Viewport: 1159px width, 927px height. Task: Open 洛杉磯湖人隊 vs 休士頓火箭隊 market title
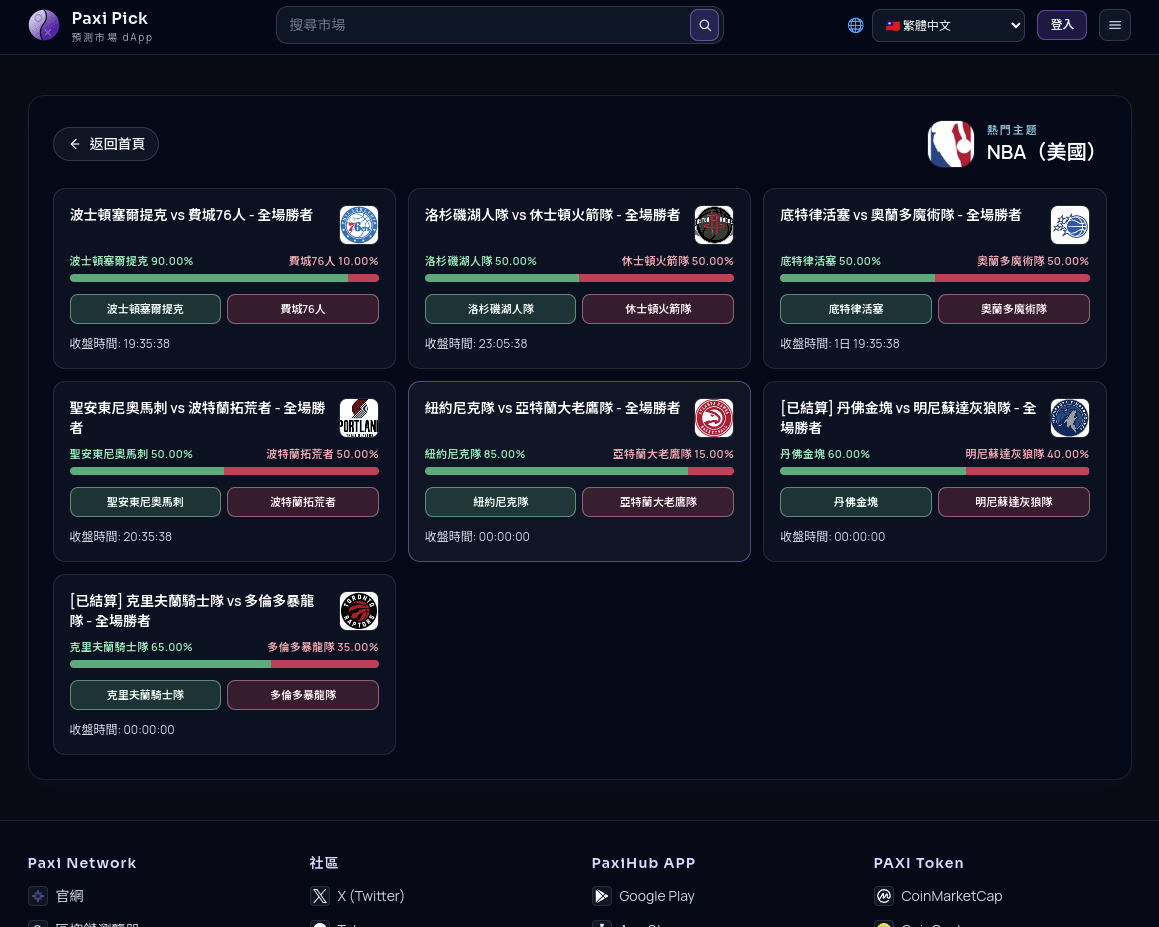[x=552, y=215]
